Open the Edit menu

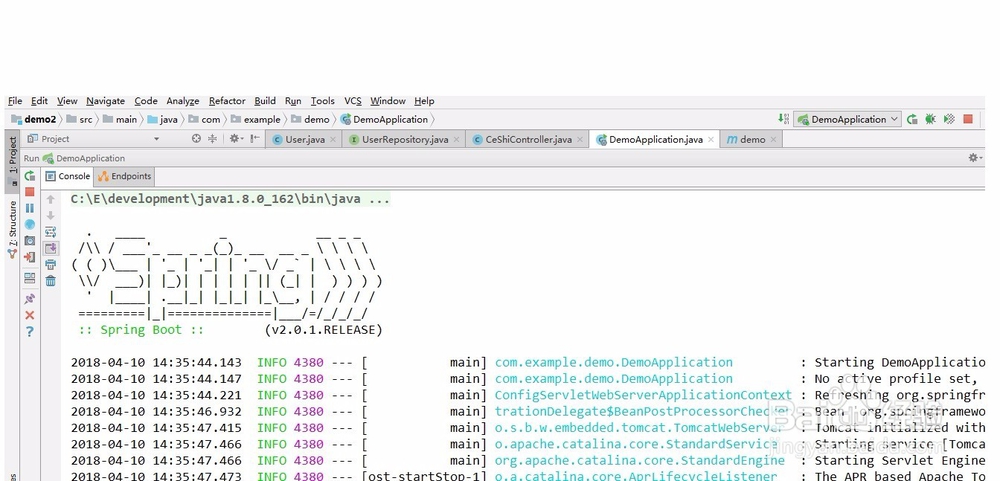(x=40, y=101)
